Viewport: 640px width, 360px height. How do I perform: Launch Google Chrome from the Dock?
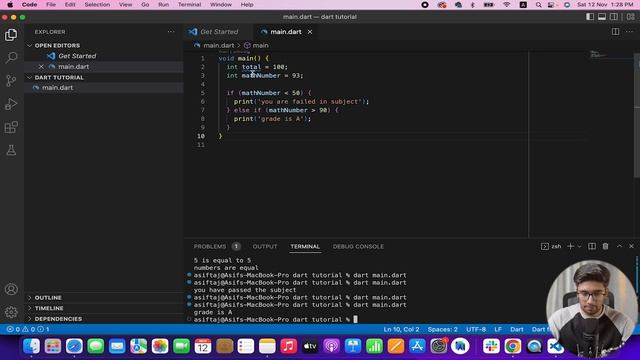coord(513,346)
